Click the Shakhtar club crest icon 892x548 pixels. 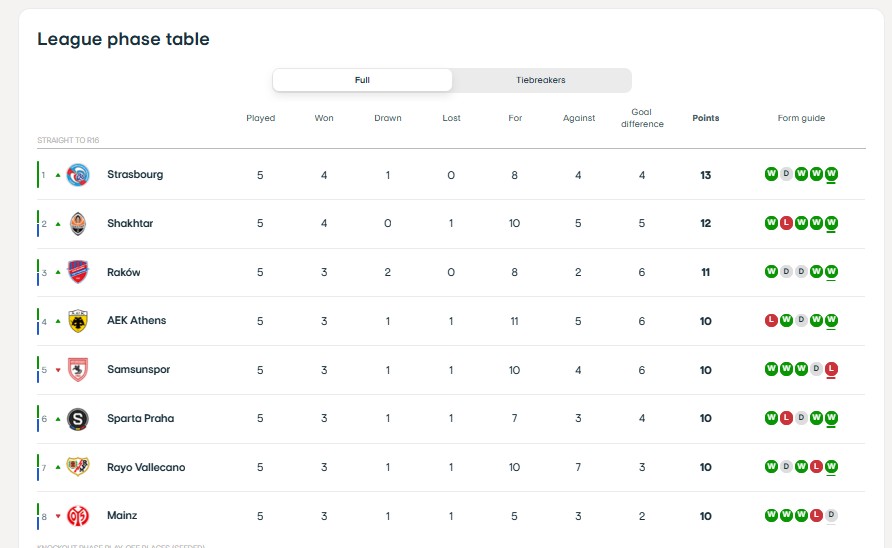[78, 223]
